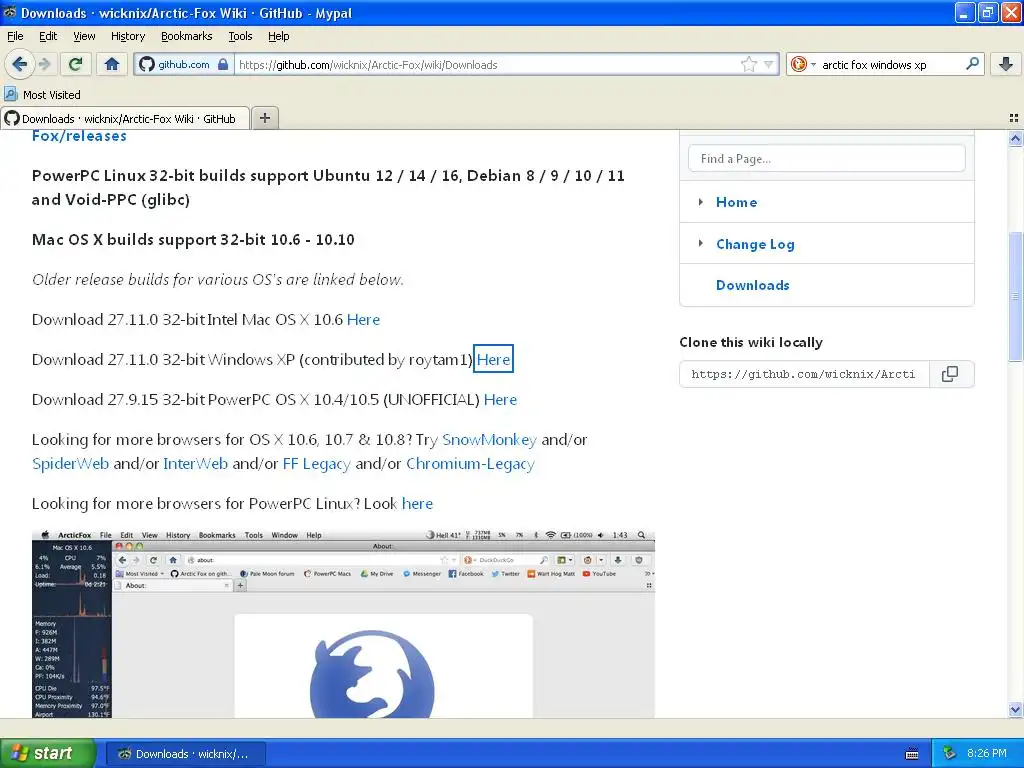Go back with the Back arrow button

click(x=20, y=64)
